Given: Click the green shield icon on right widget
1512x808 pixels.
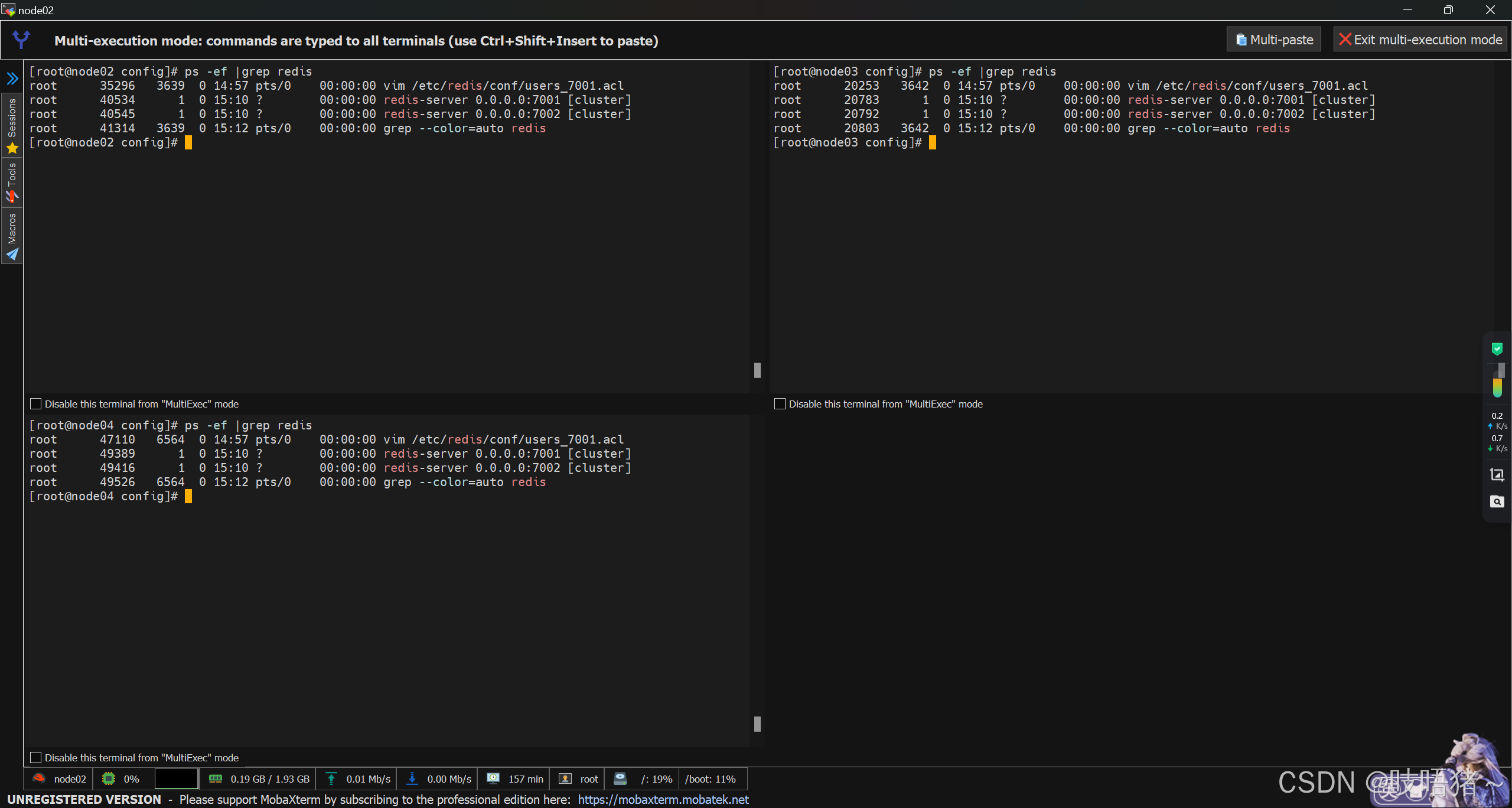Looking at the screenshot, I should [x=1497, y=349].
